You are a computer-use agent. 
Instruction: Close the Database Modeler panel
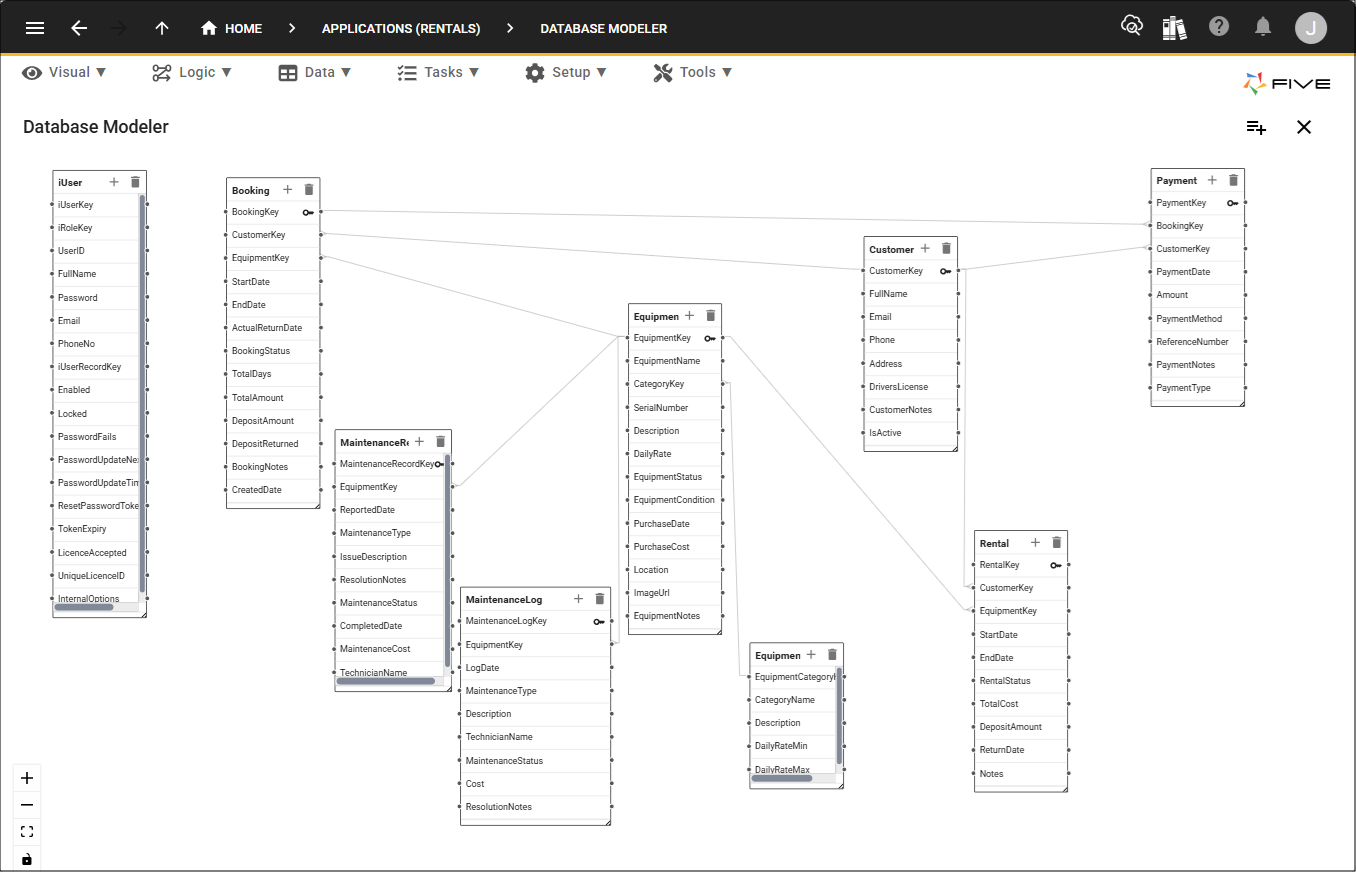click(1304, 127)
